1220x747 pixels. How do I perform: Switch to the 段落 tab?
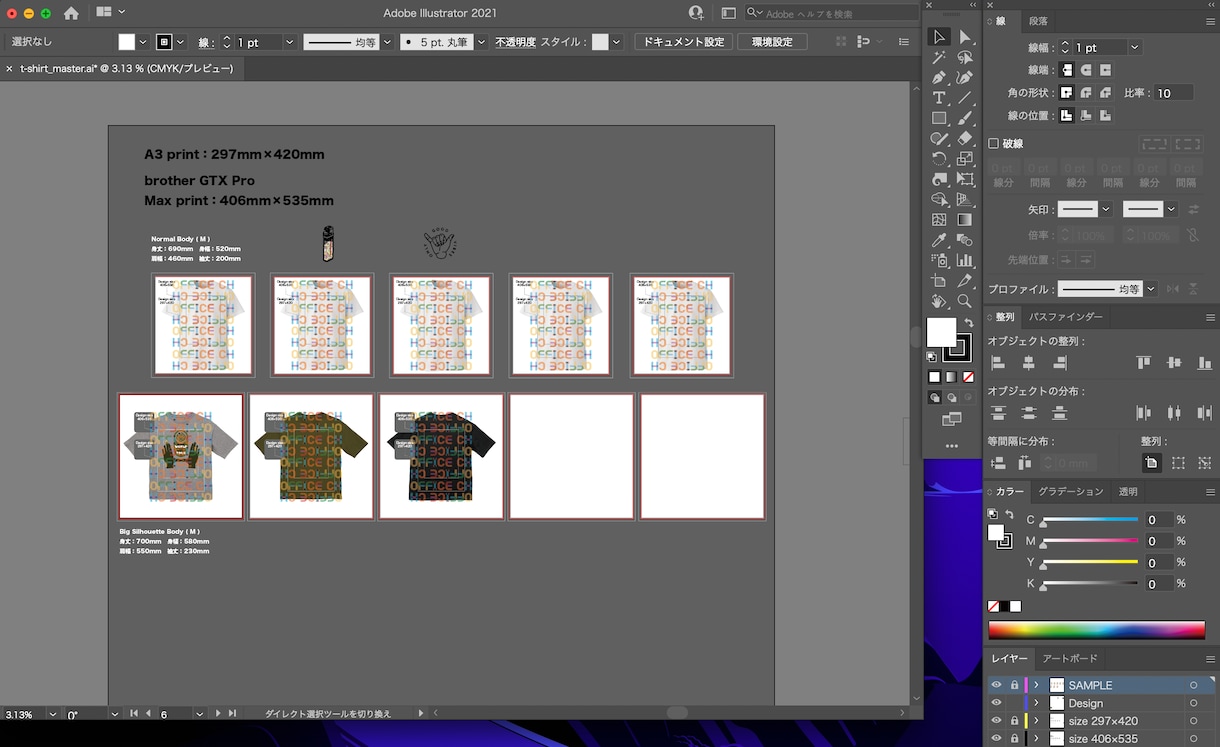pos(1039,21)
